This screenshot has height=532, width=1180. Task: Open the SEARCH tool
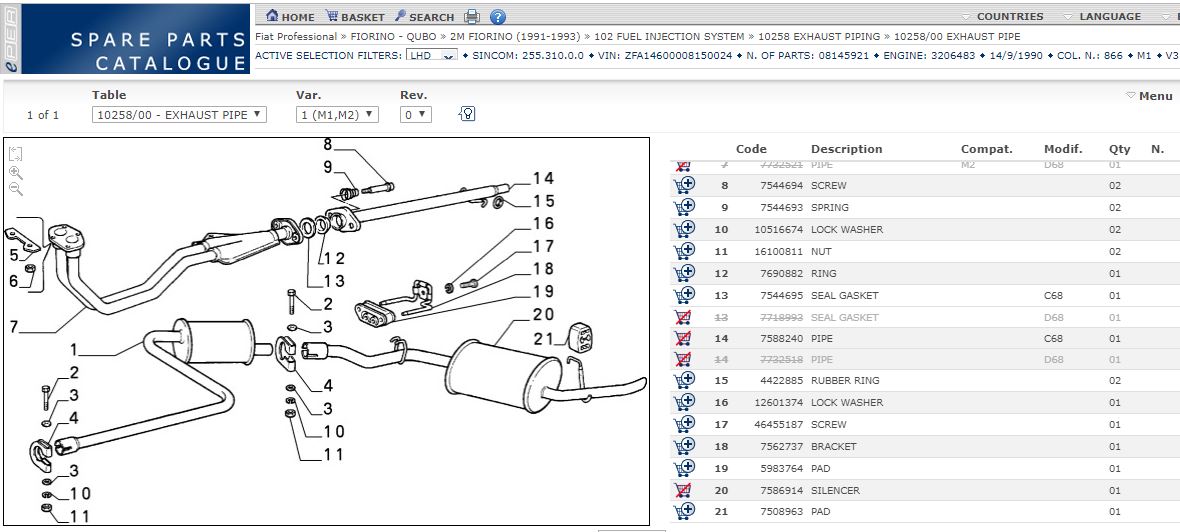click(x=424, y=17)
